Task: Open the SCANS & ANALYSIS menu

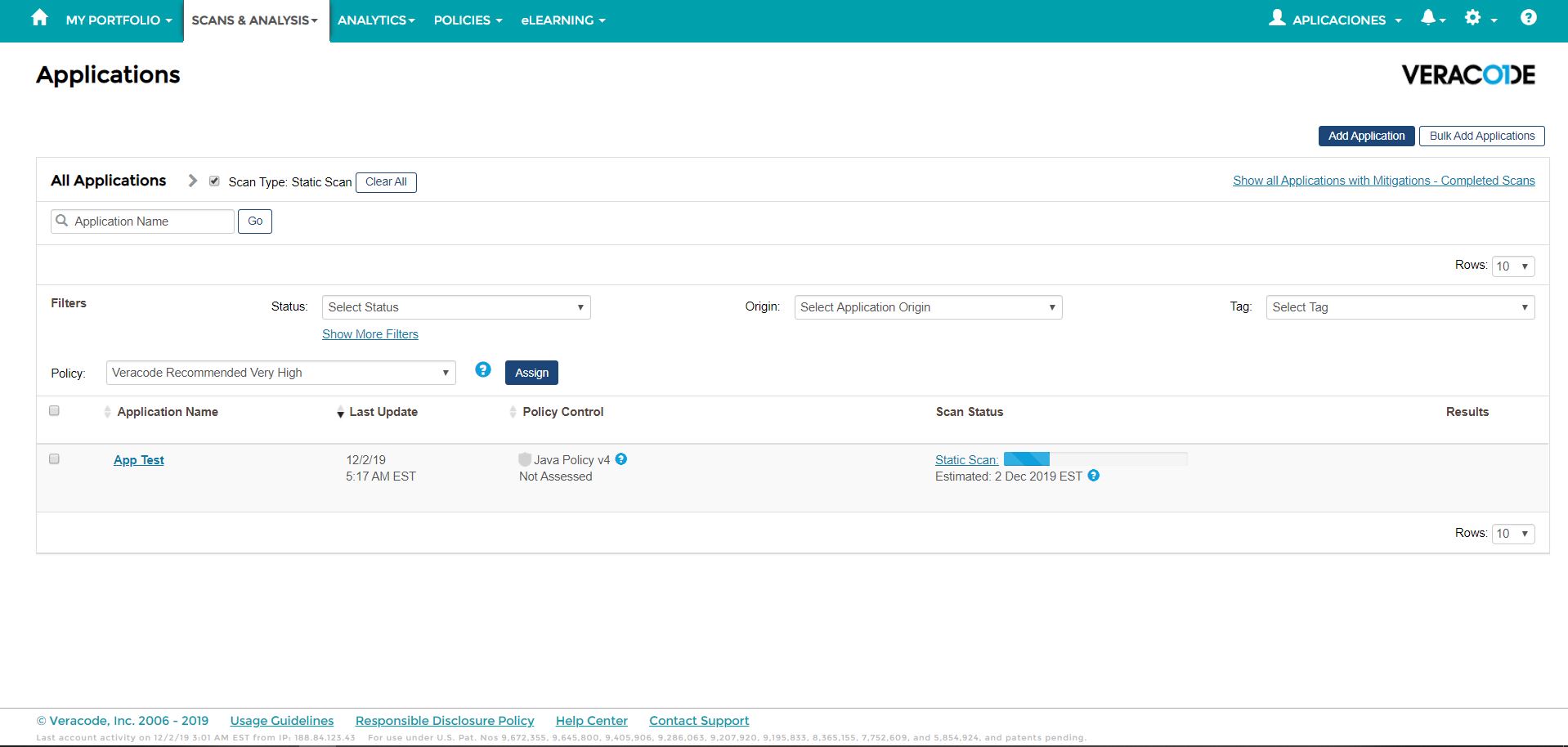Action: tap(255, 20)
